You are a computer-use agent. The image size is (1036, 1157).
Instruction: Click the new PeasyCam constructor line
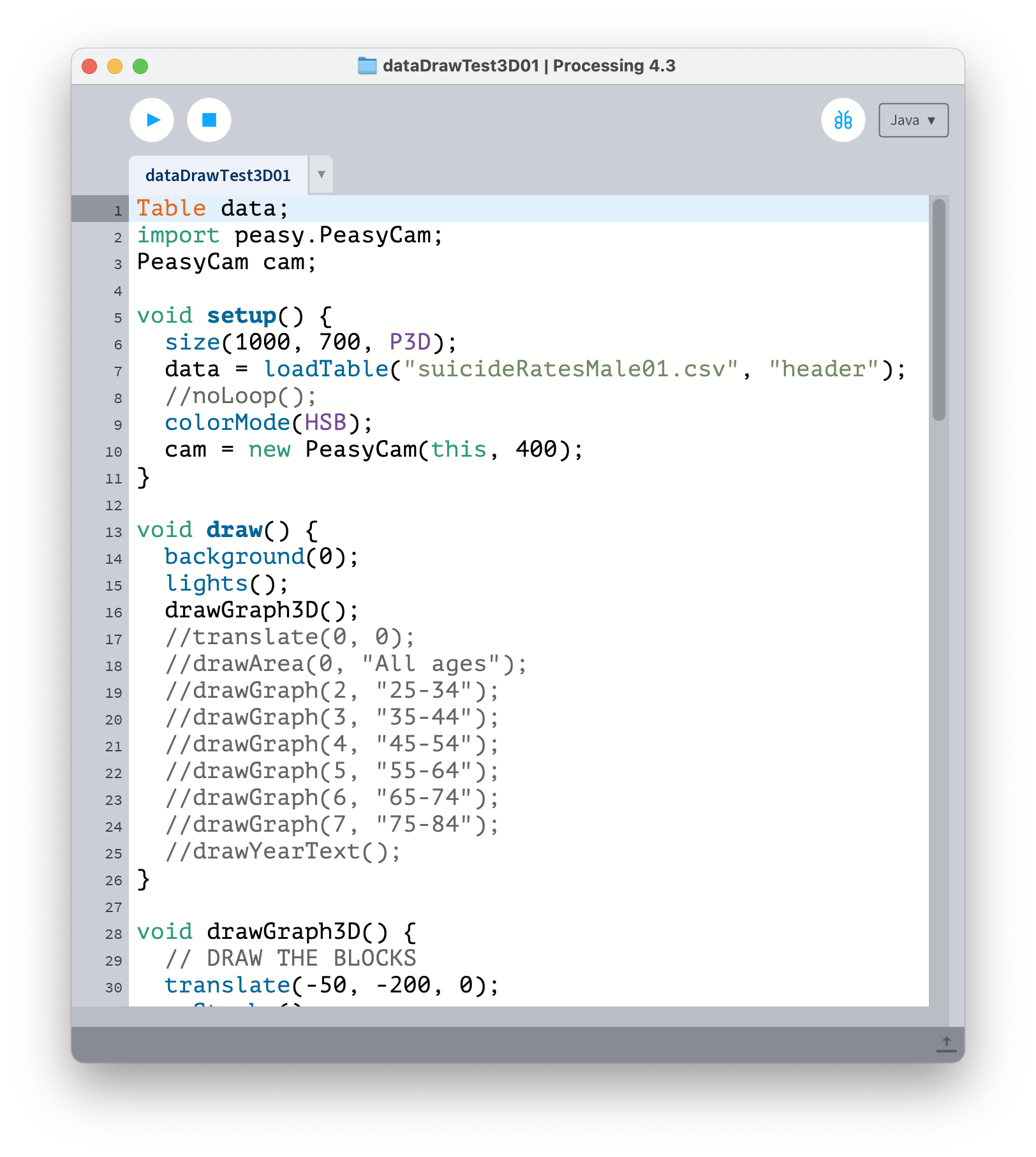[x=373, y=450]
